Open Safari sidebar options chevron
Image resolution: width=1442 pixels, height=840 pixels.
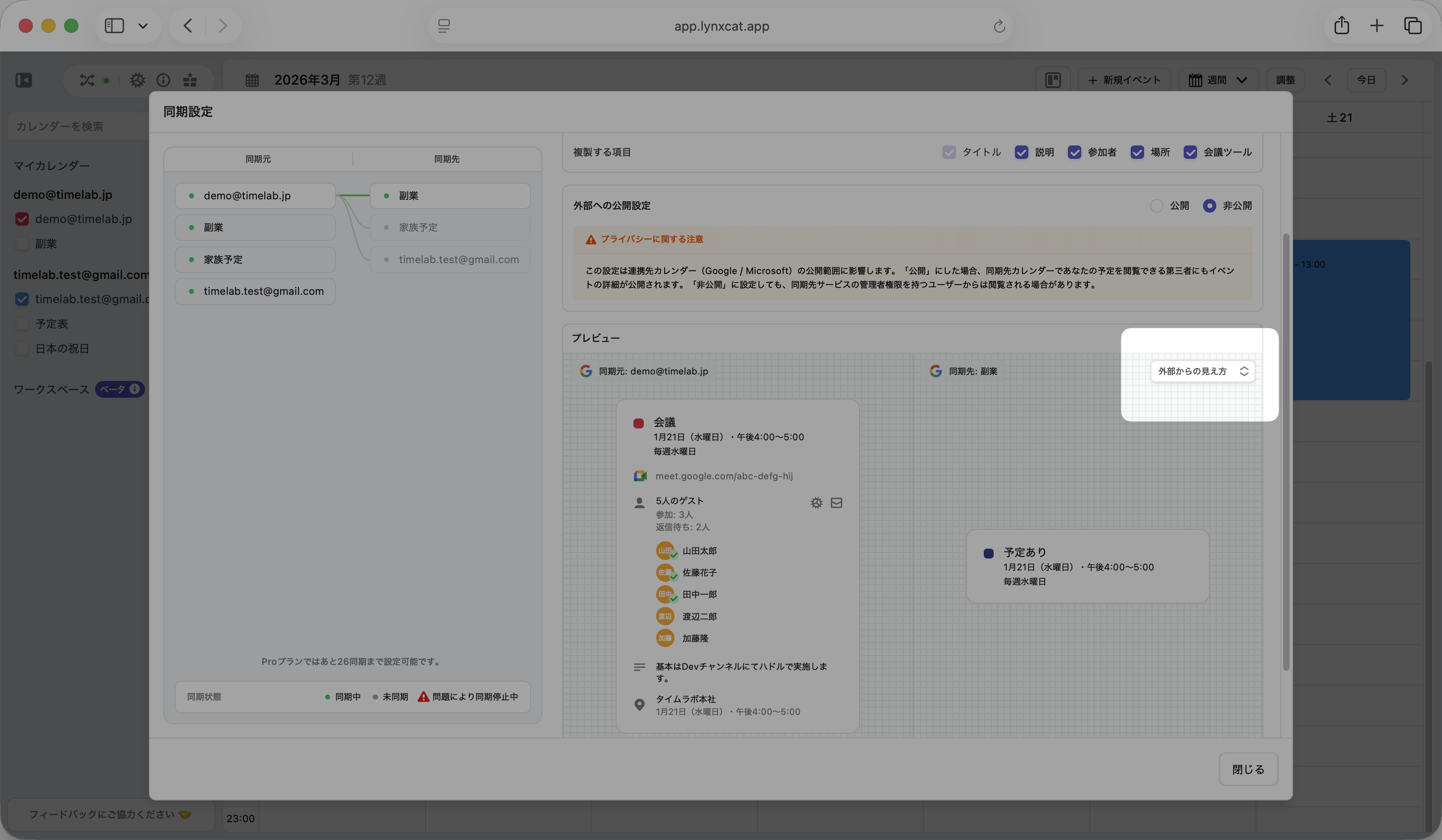(143, 26)
